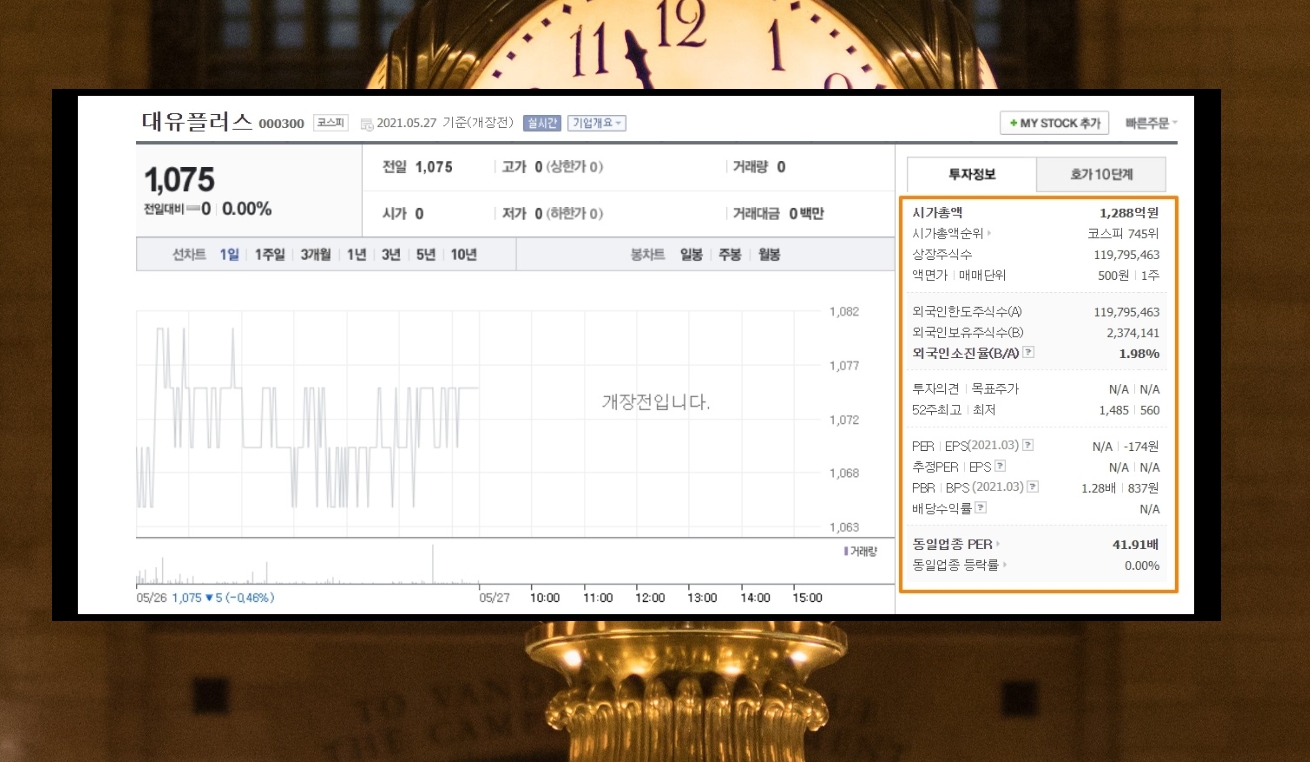The image size is (1310, 762).
Task: Click the 거래량 legend marker below the chart
Action: [x=846, y=551]
